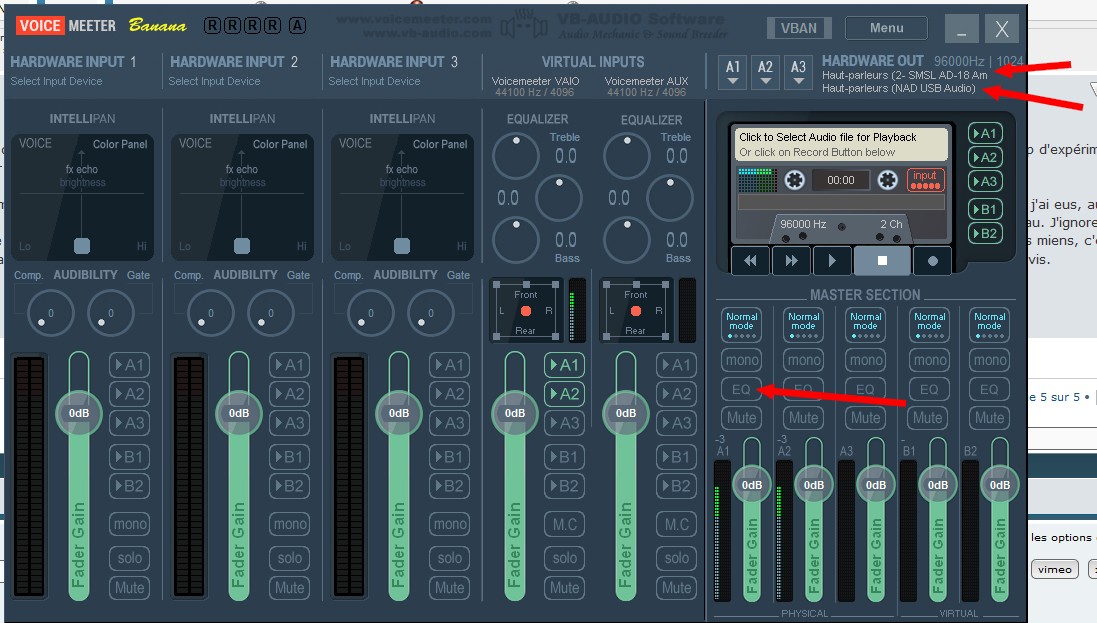Click the recorder 00:00 time display
The width and height of the screenshot is (1097, 623).
[840, 180]
